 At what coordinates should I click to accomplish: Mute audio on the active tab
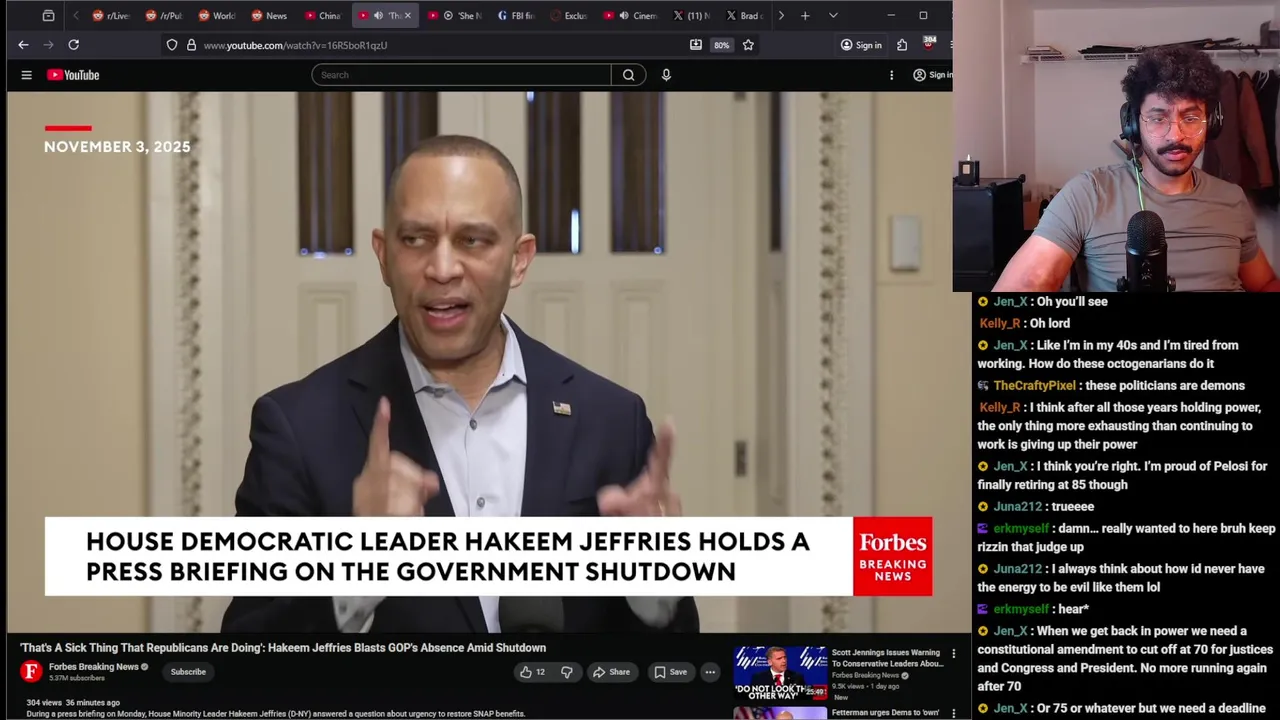pos(378,16)
